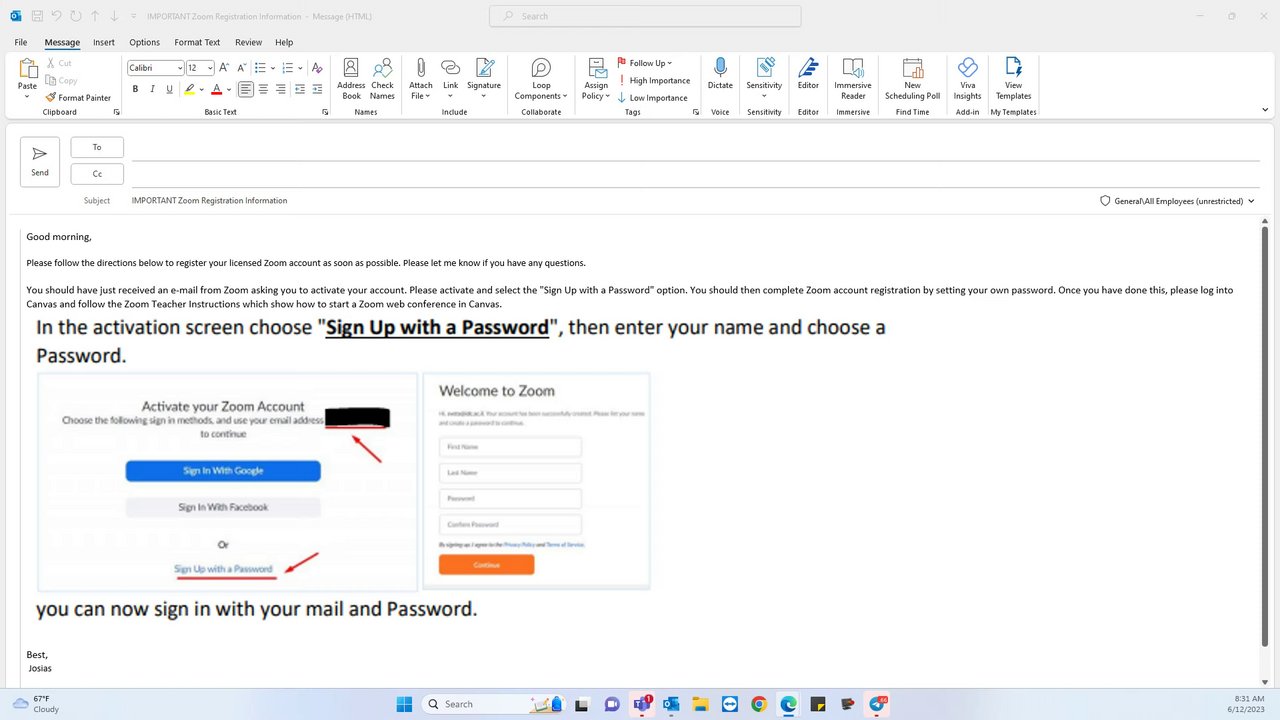Toggle Bold formatting
Viewport: 1280px width, 720px height.
135,89
